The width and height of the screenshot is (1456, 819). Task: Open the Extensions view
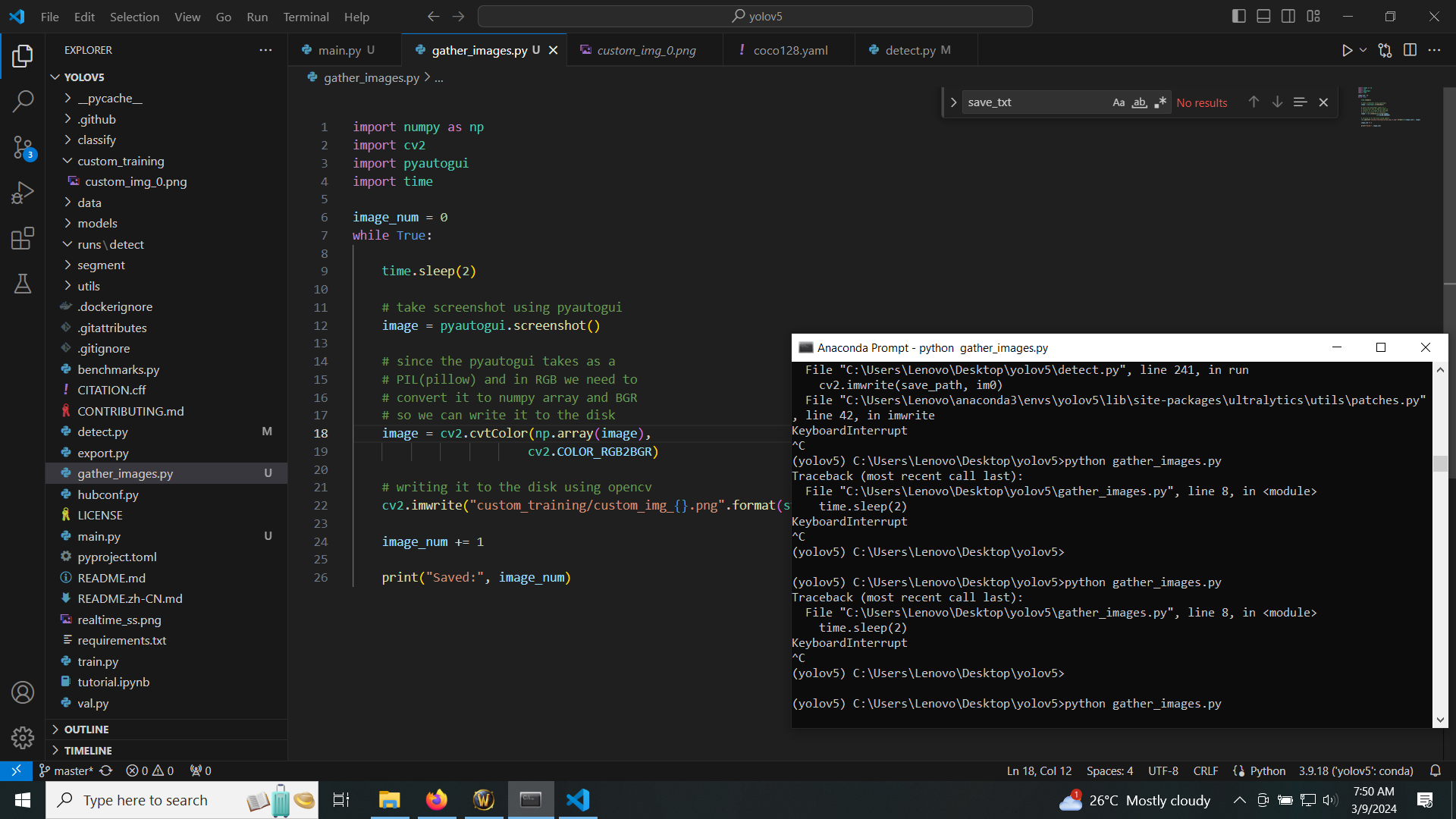pos(23,238)
